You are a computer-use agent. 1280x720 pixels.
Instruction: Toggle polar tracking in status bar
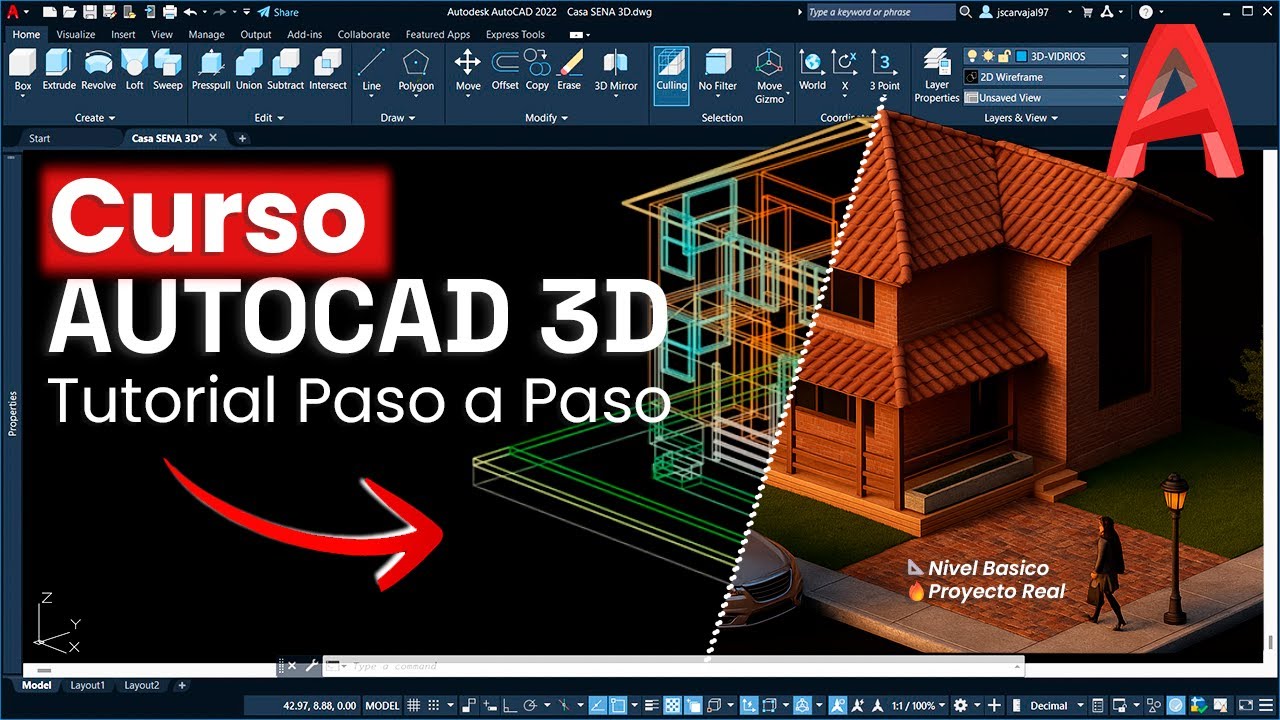point(530,705)
